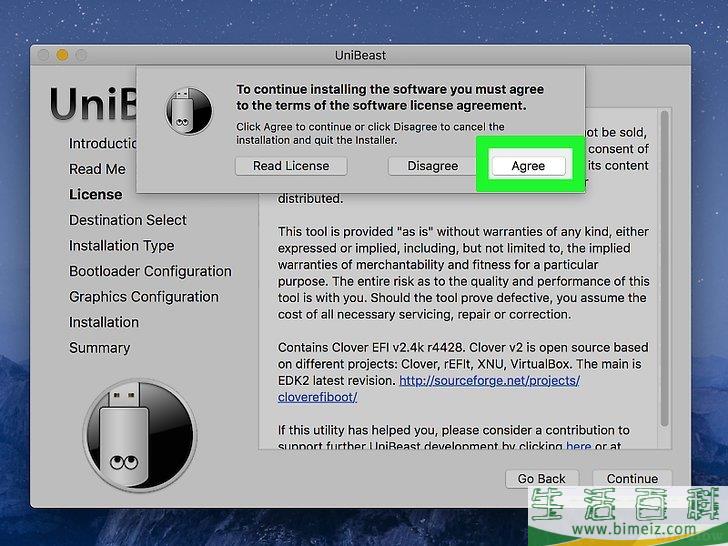This screenshot has height=546, width=728.
Task: Select the Bootloader Configuration step
Action: coord(150,271)
